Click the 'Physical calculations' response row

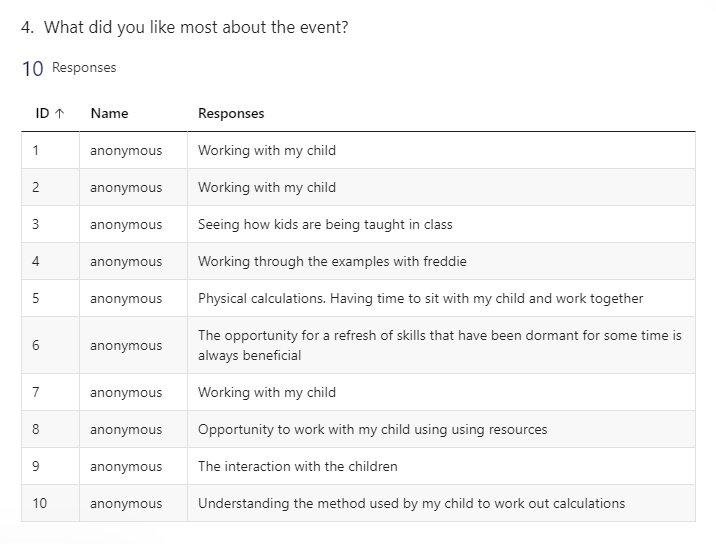pos(358,298)
